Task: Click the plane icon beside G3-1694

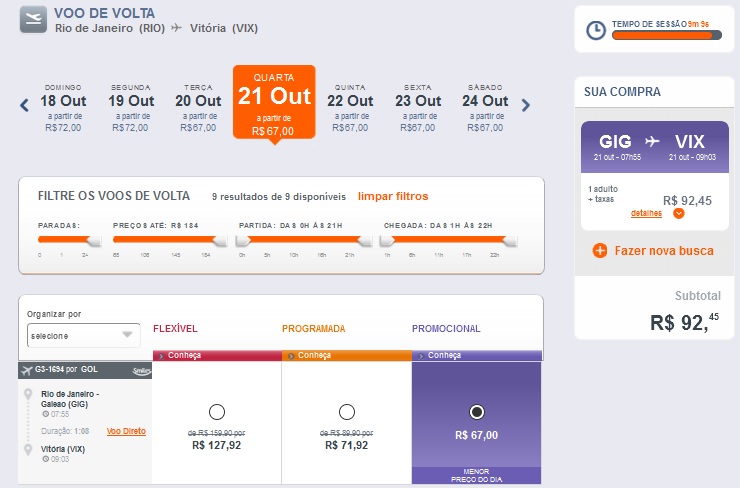Action: 28,371
